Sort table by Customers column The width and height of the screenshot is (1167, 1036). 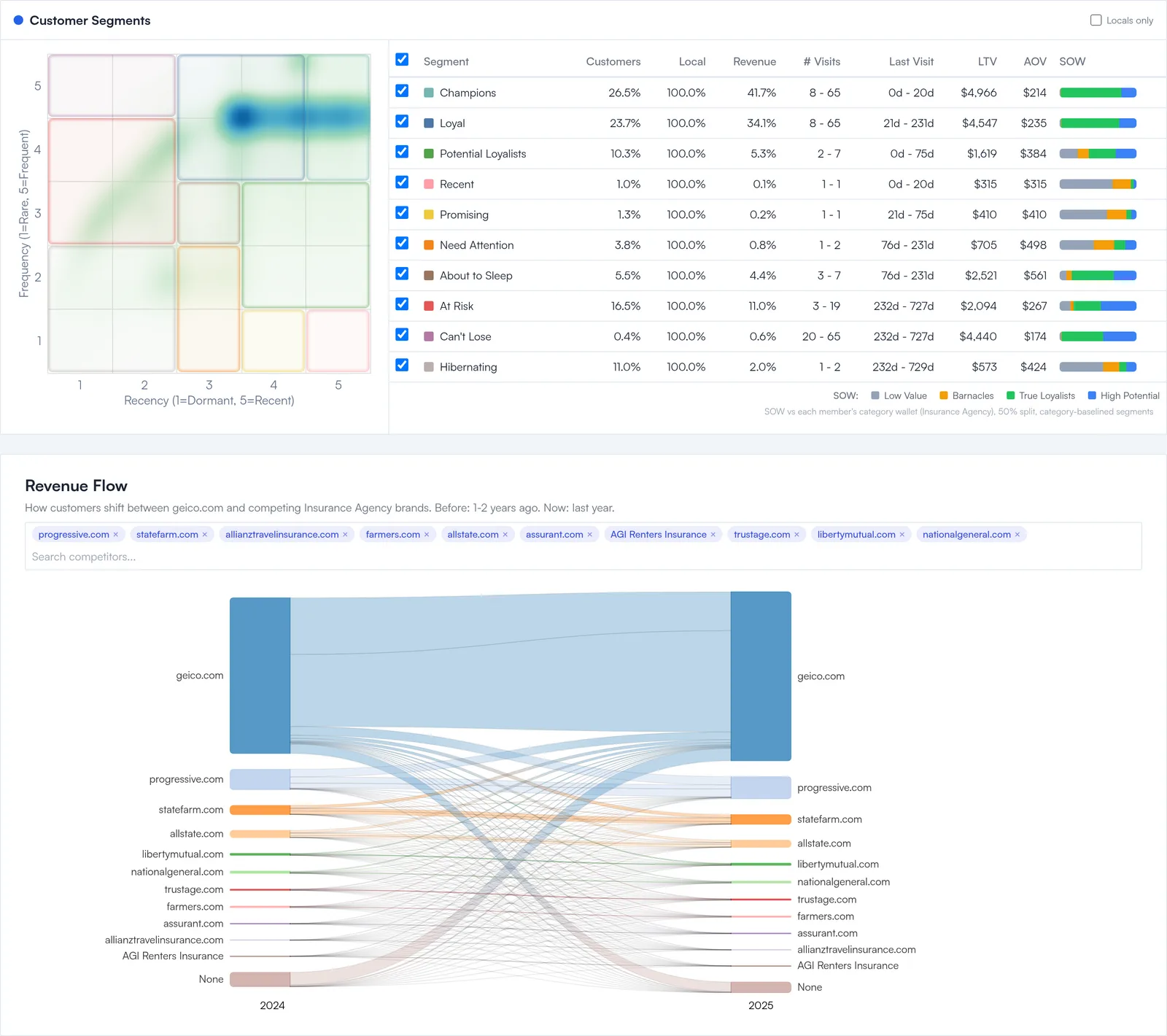coord(613,62)
